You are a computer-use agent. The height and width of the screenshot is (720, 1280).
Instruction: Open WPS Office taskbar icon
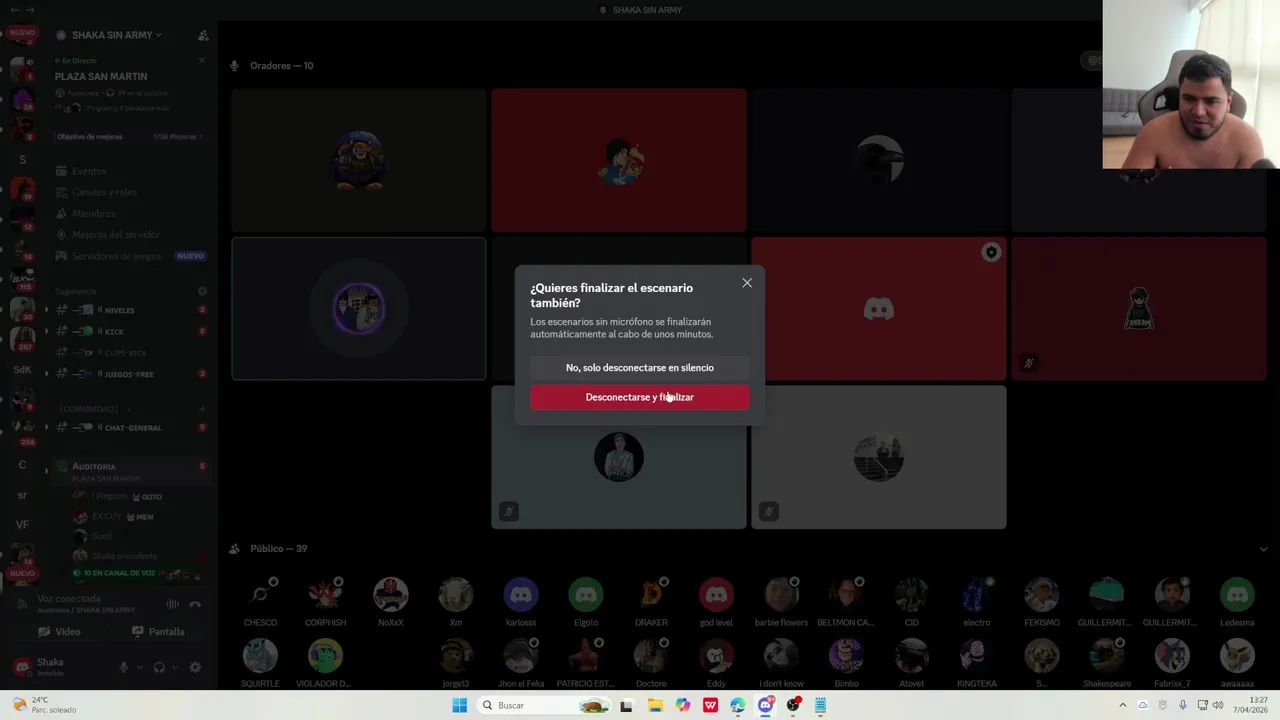(710, 705)
